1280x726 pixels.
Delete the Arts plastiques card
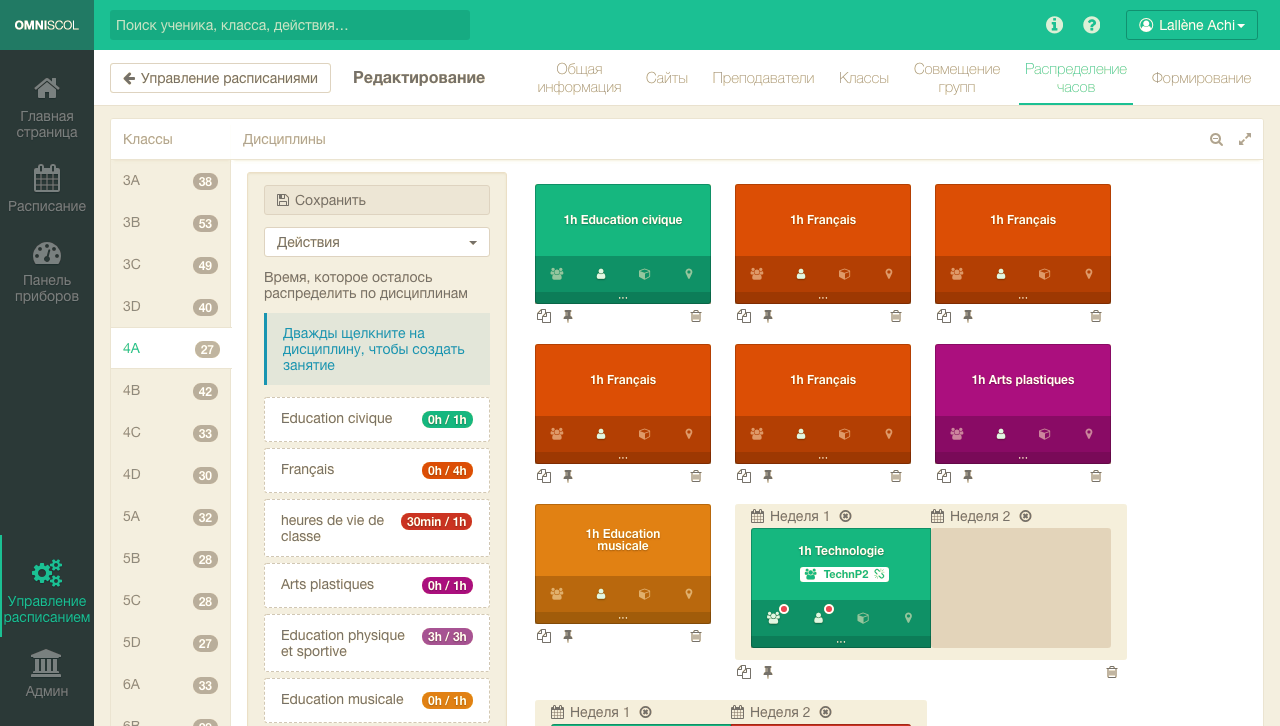1096,476
